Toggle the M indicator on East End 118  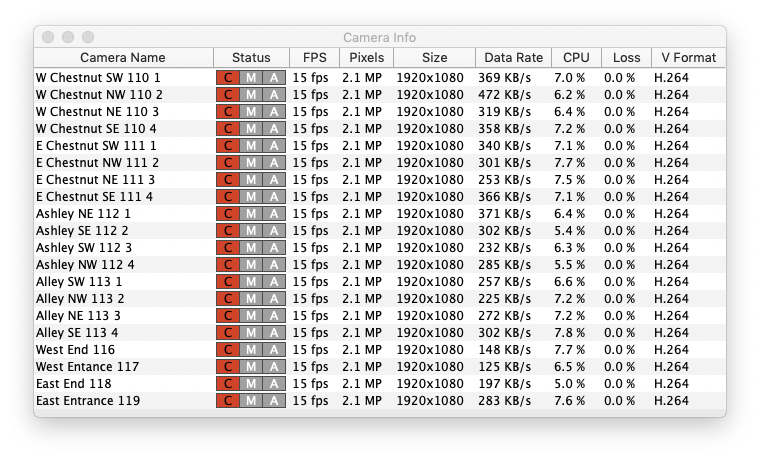coord(251,384)
